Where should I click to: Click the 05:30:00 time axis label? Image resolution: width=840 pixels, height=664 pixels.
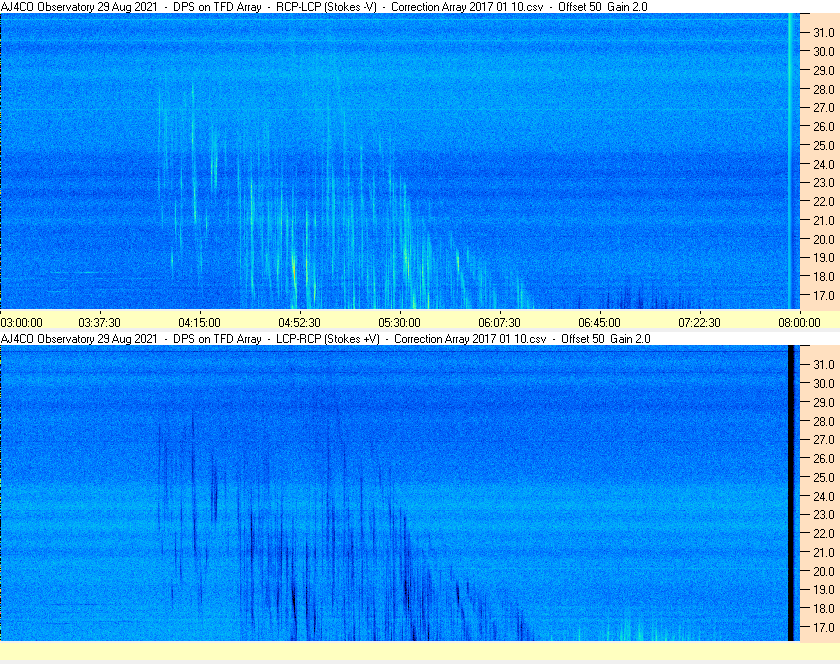399,323
